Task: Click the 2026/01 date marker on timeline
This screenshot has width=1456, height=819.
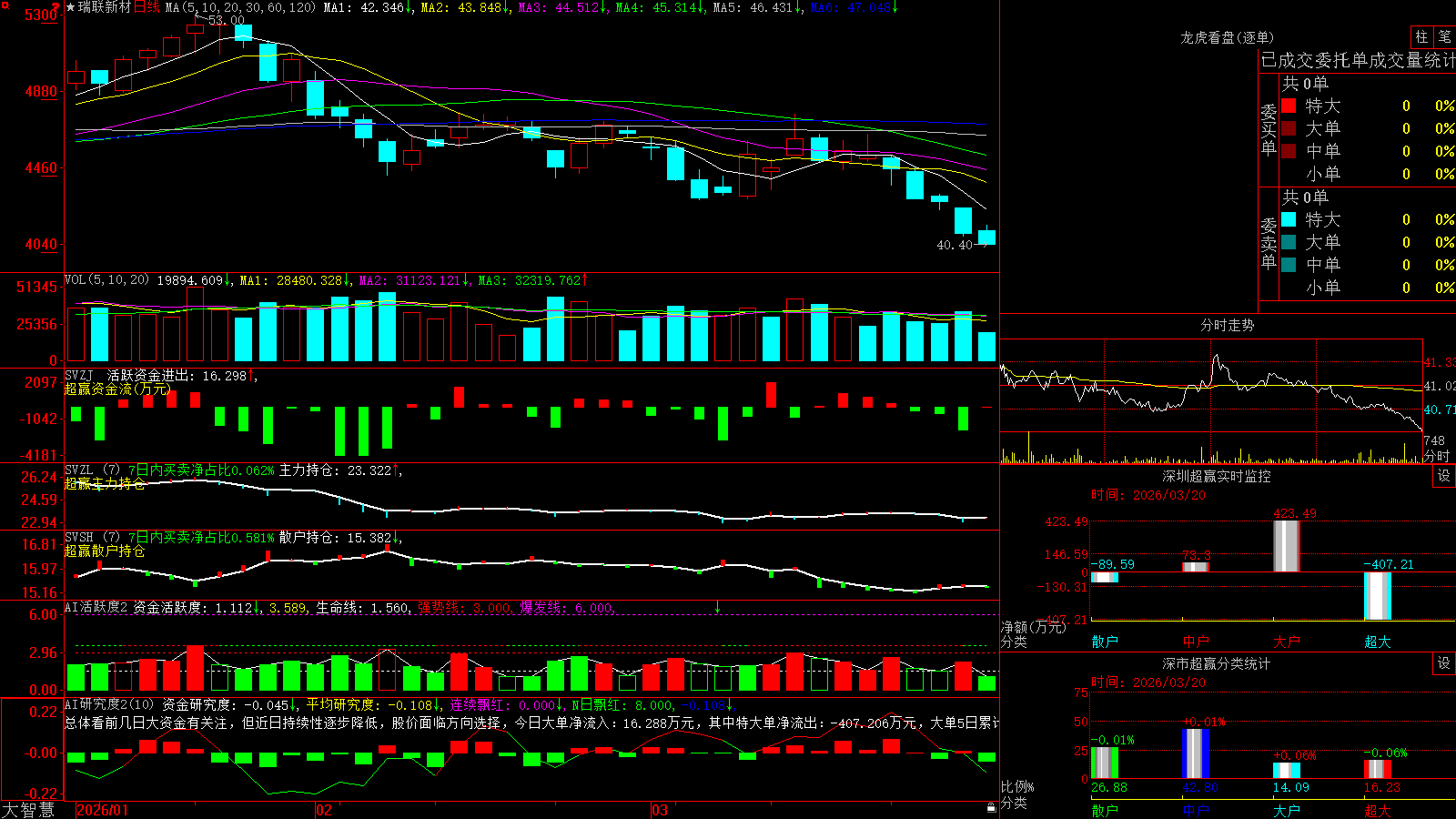Action: (x=103, y=810)
